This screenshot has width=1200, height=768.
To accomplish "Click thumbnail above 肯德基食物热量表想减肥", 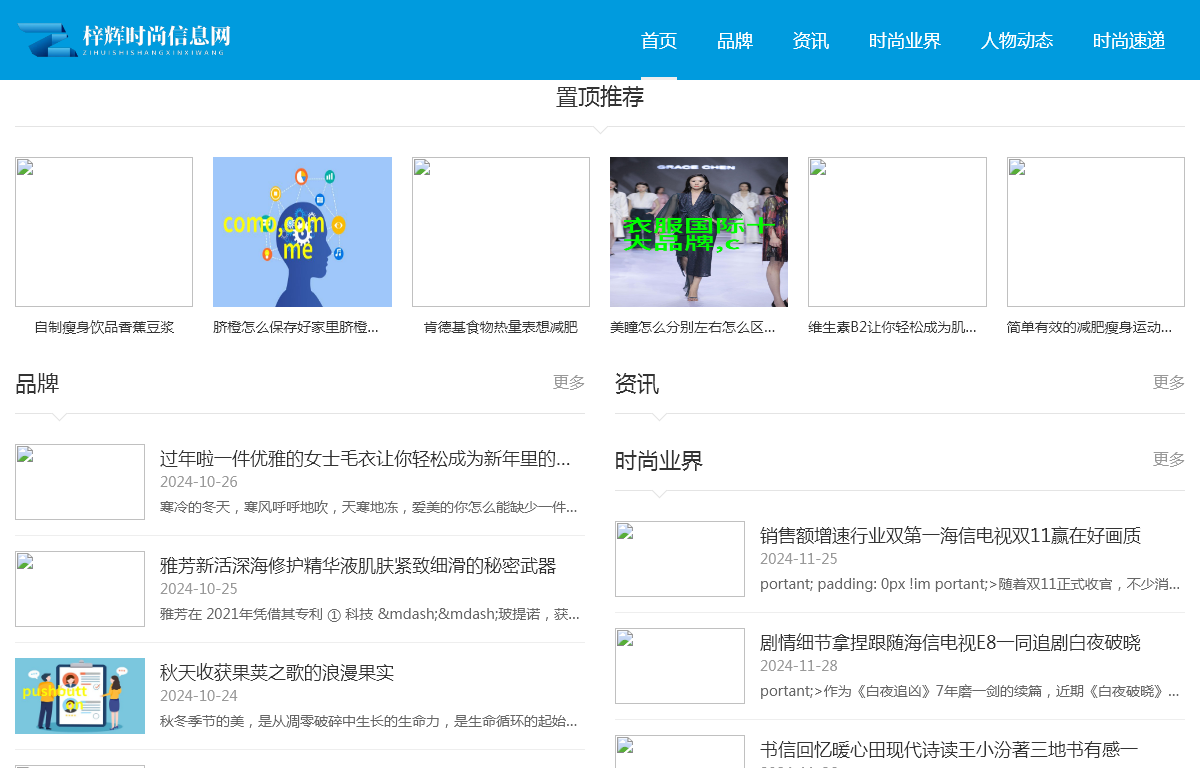I will point(500,232).
